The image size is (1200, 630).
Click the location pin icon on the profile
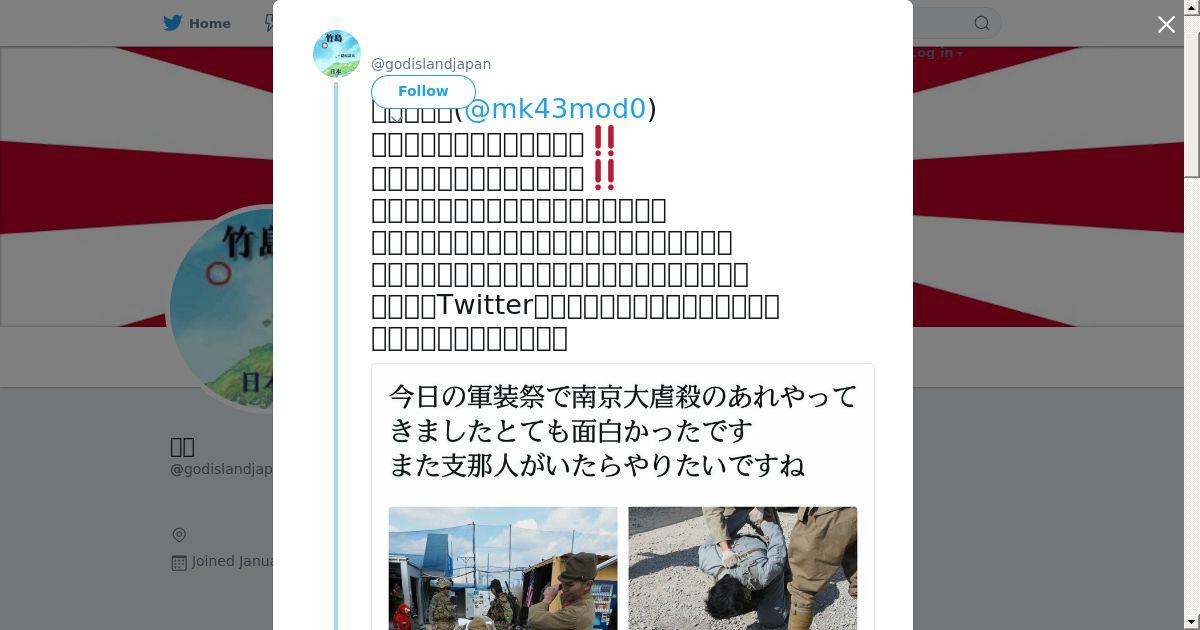179,535
